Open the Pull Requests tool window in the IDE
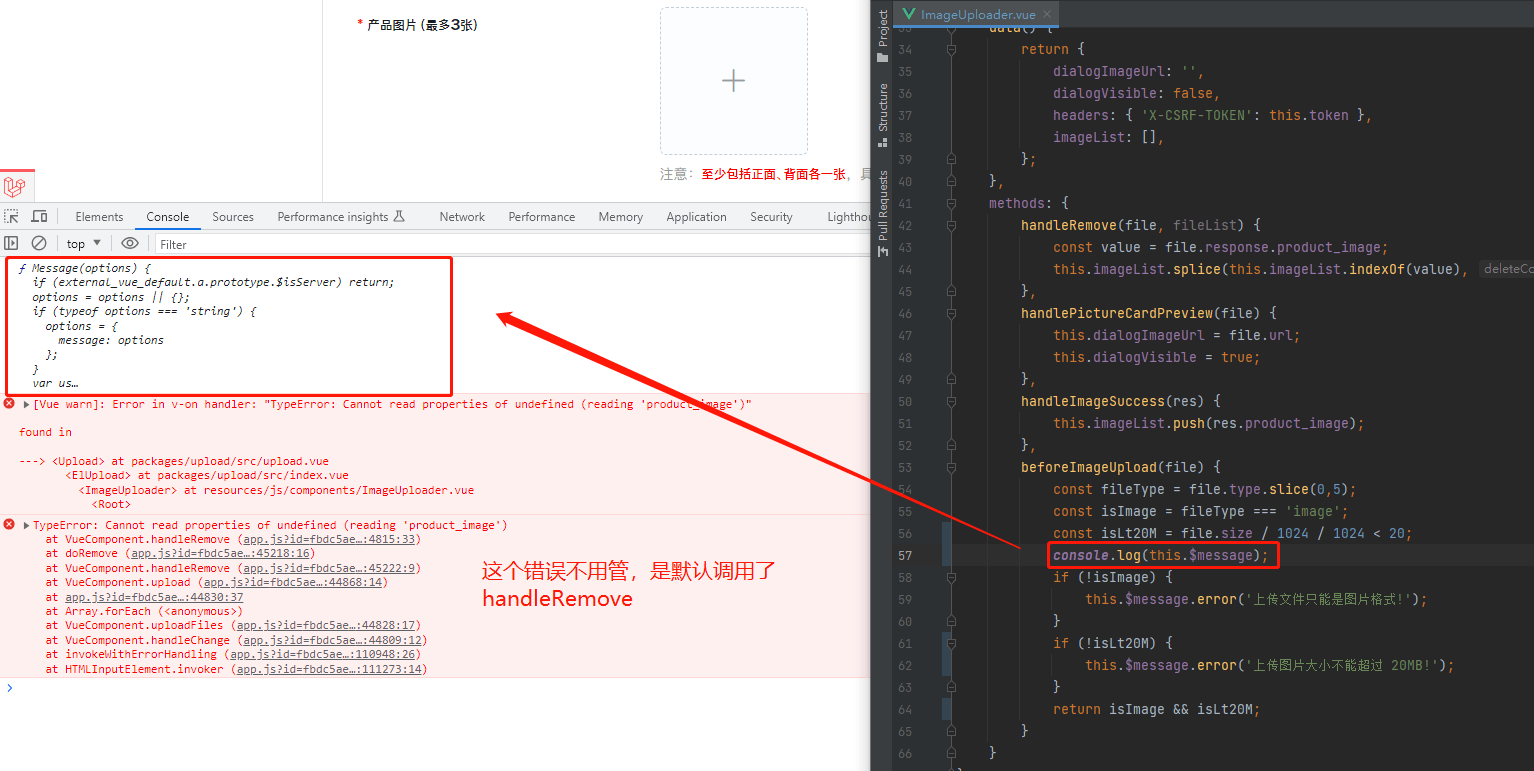This screenshot has height=771, width=1534. pos(883,214)
